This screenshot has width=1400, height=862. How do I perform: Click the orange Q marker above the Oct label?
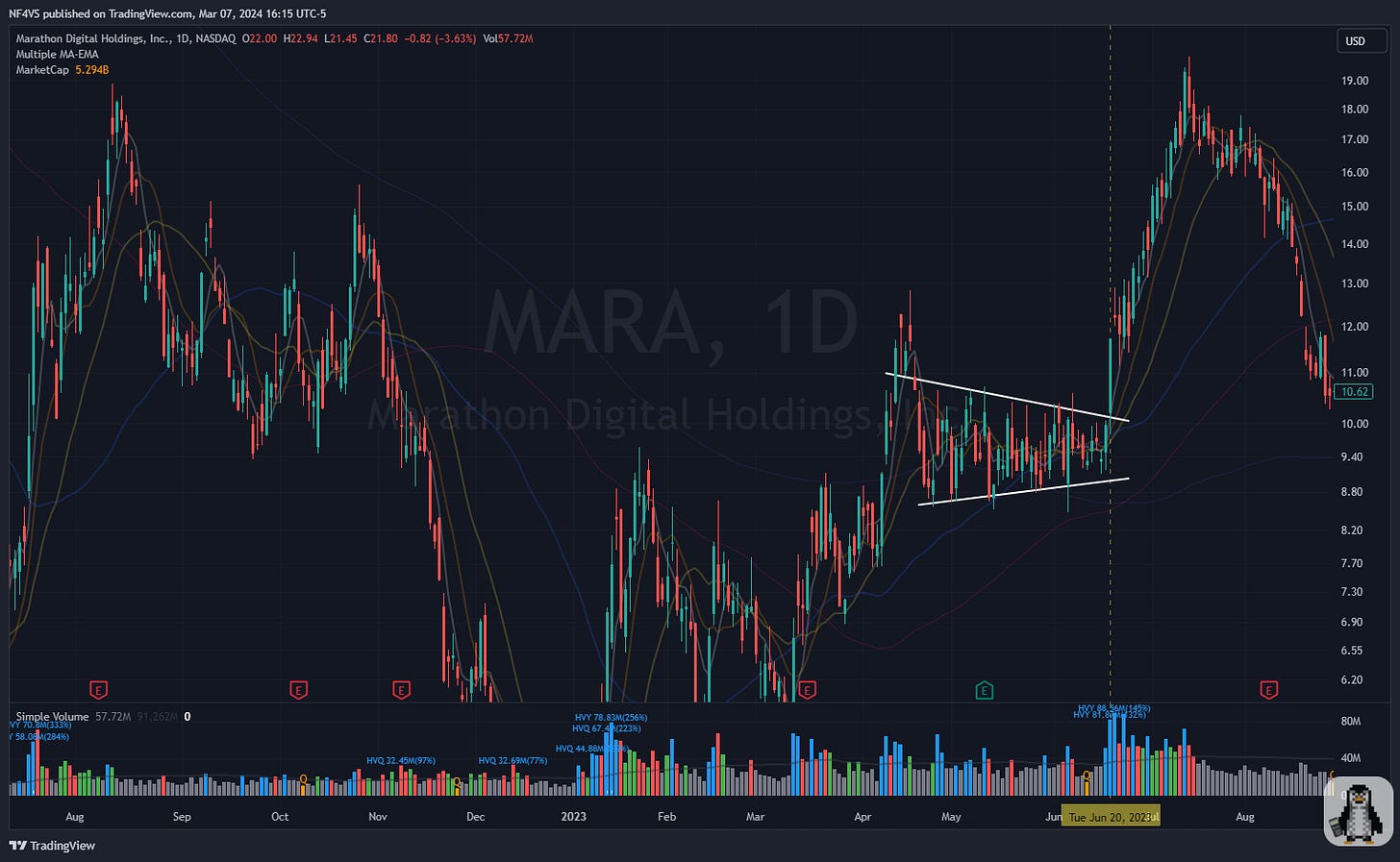click(304, 779)
